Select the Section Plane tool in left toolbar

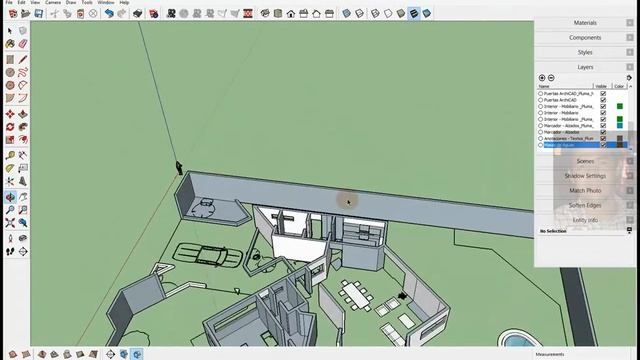coord(23,251)
